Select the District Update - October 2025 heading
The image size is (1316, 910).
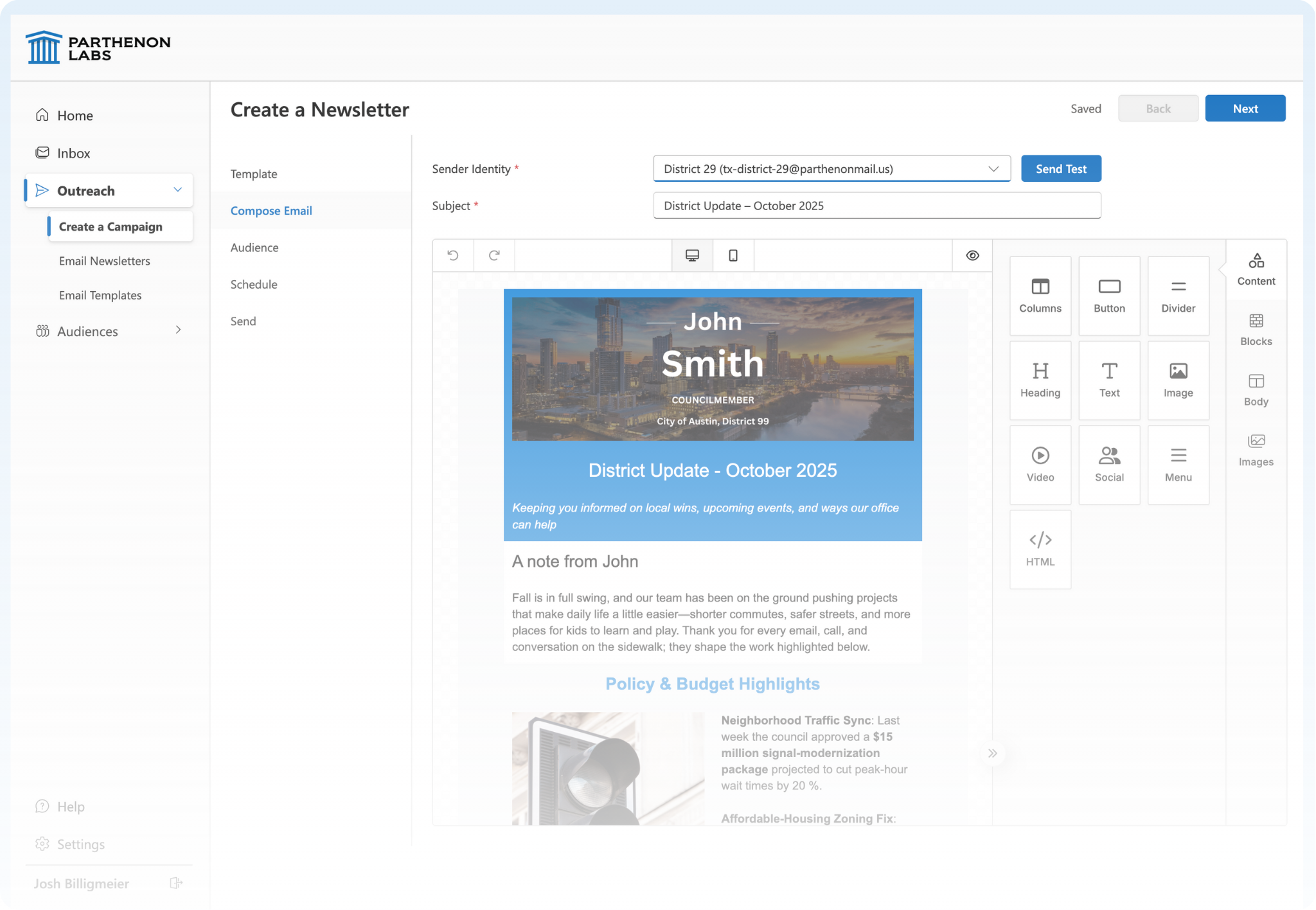[713, 470]
